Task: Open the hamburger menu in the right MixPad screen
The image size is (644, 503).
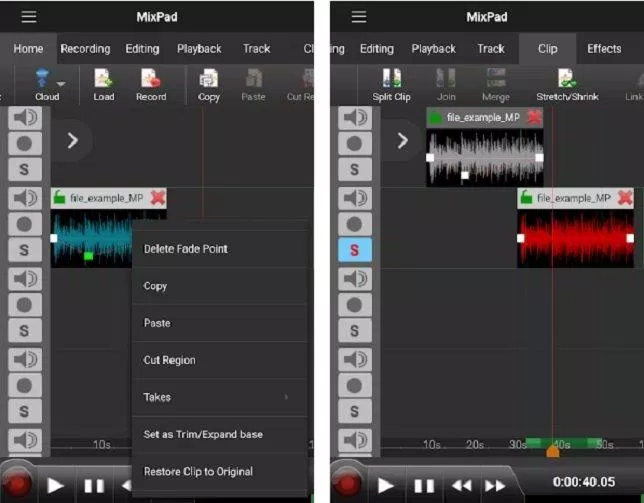Action: pyautogui.click(x=359, y=17)
